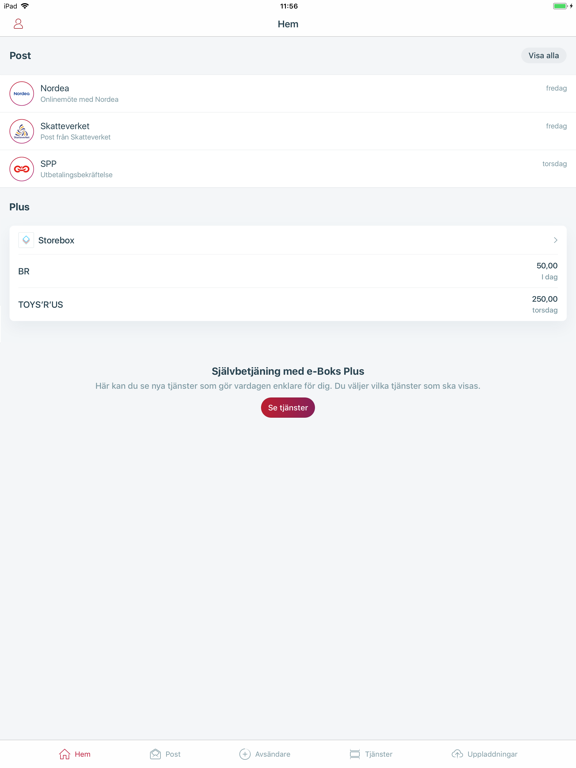Open the Onlinemöte med Nordea message
576x768 pixels.
point(288,94)
